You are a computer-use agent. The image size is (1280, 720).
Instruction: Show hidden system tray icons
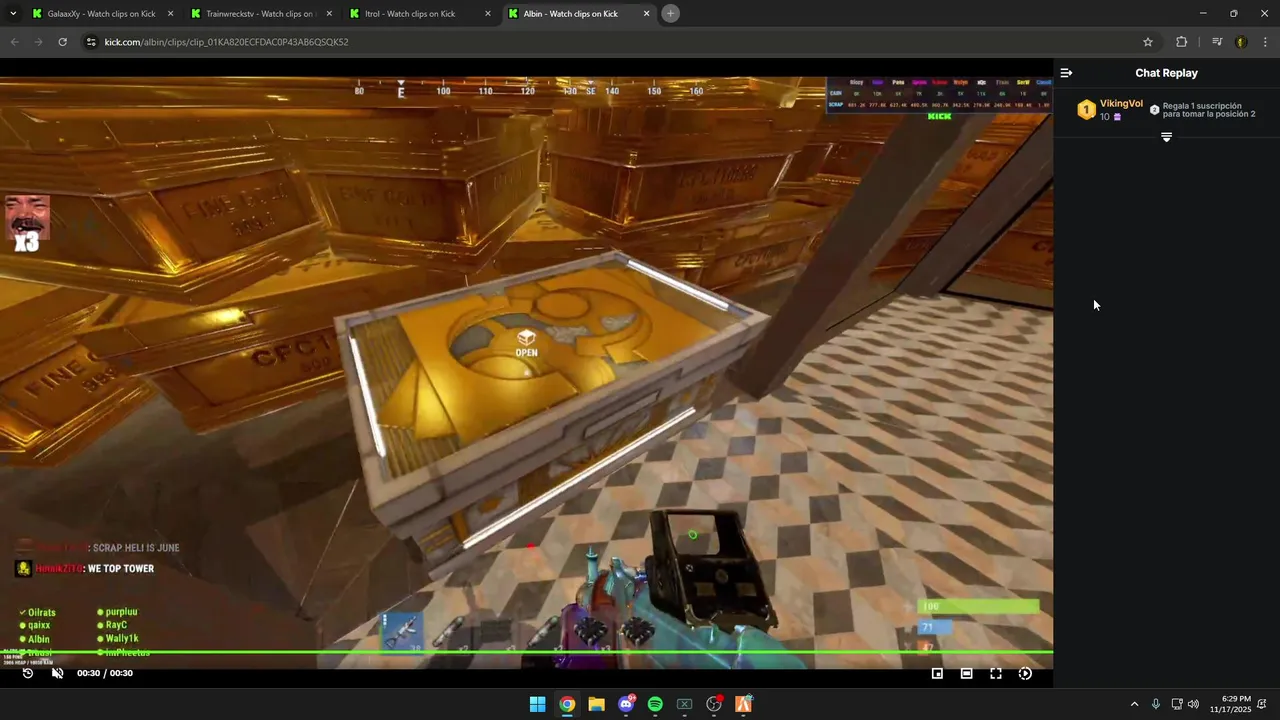[1134, 704]
